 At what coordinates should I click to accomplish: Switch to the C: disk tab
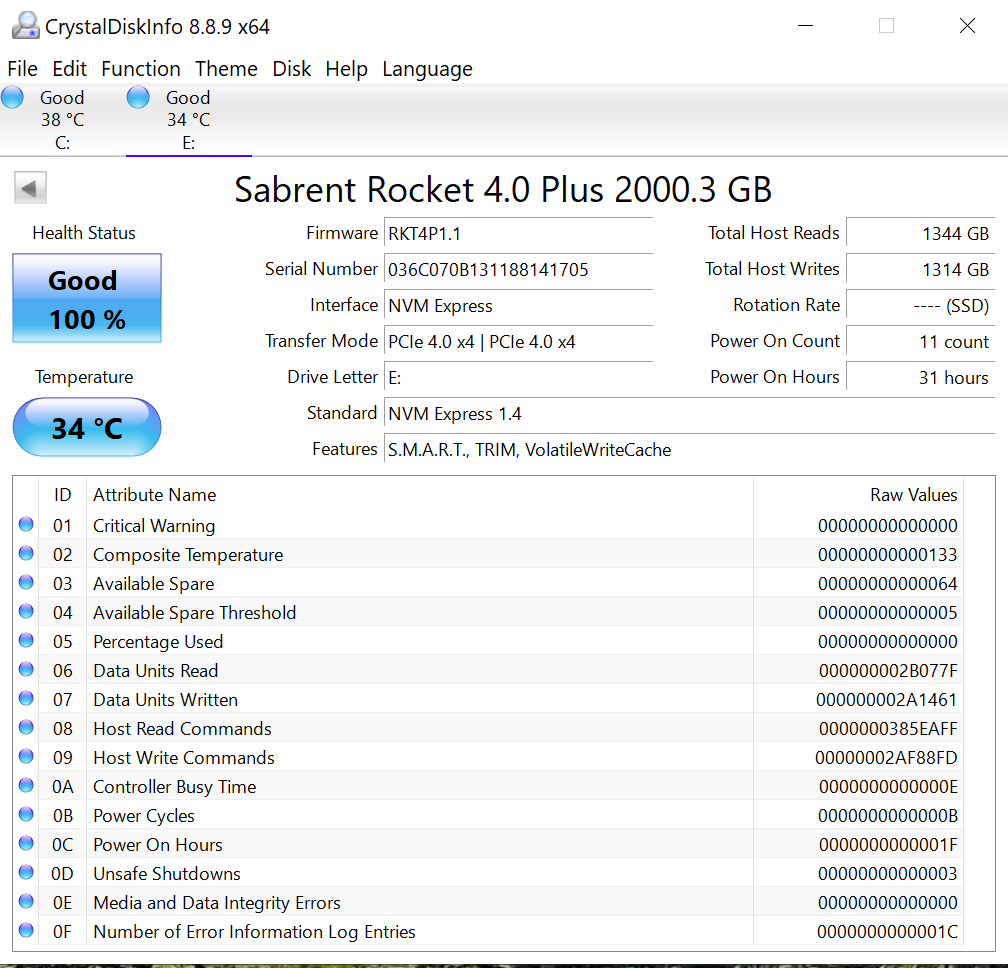62,120
